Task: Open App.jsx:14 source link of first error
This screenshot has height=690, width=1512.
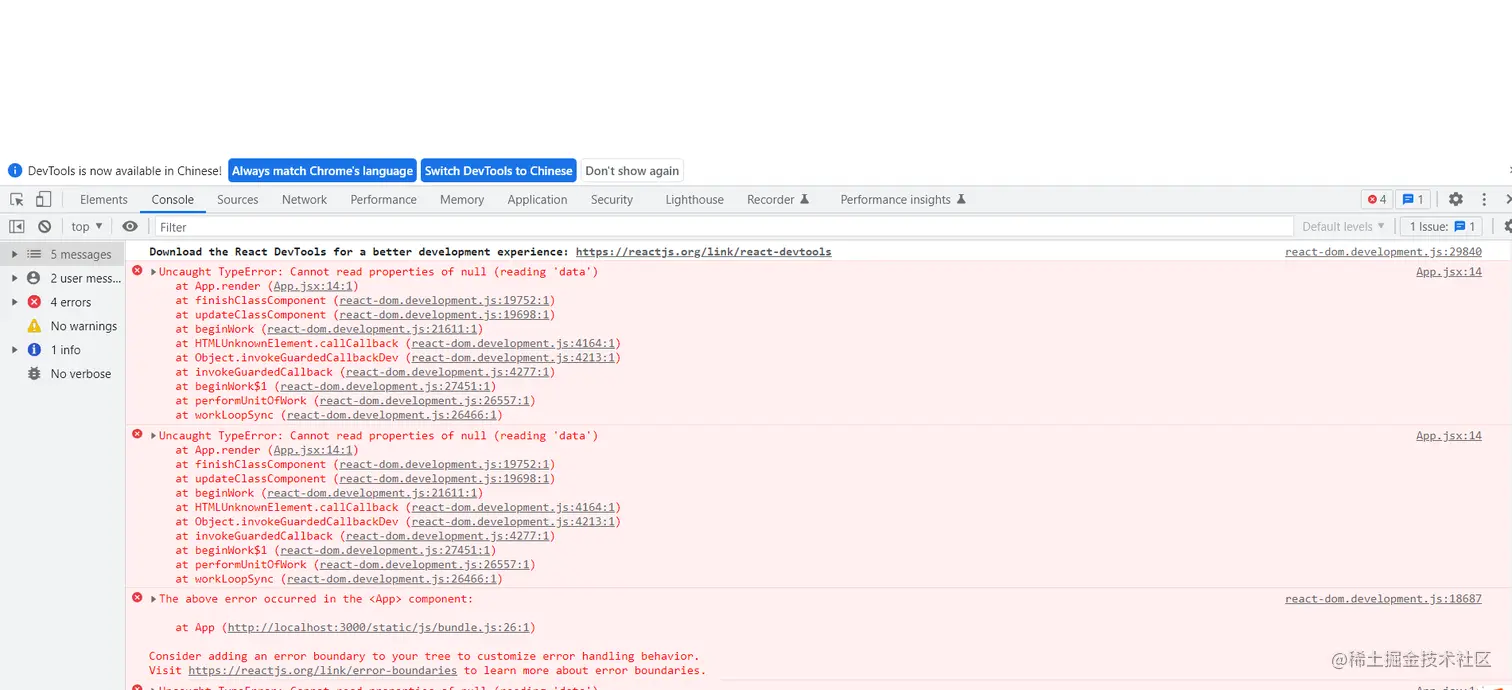Action: [1449, 272]
